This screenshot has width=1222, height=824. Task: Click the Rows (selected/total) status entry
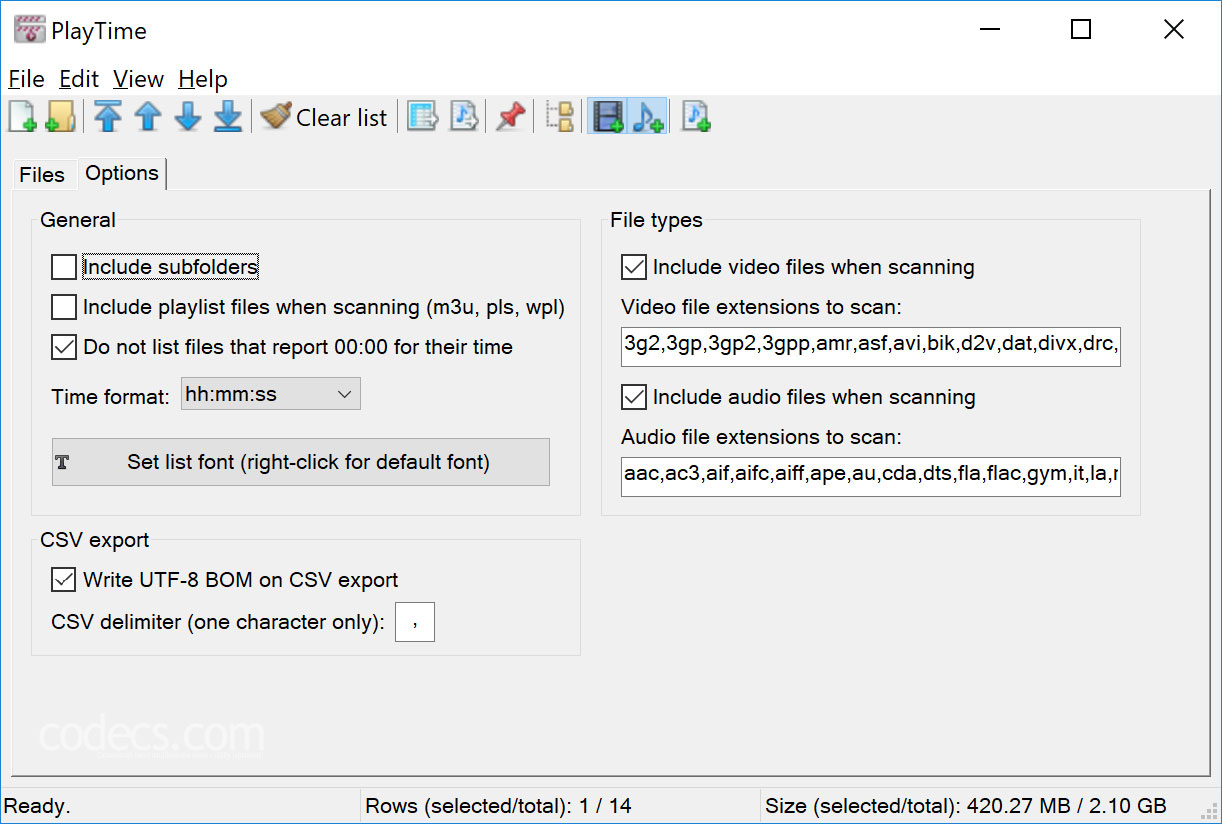(x=499, y=805)
